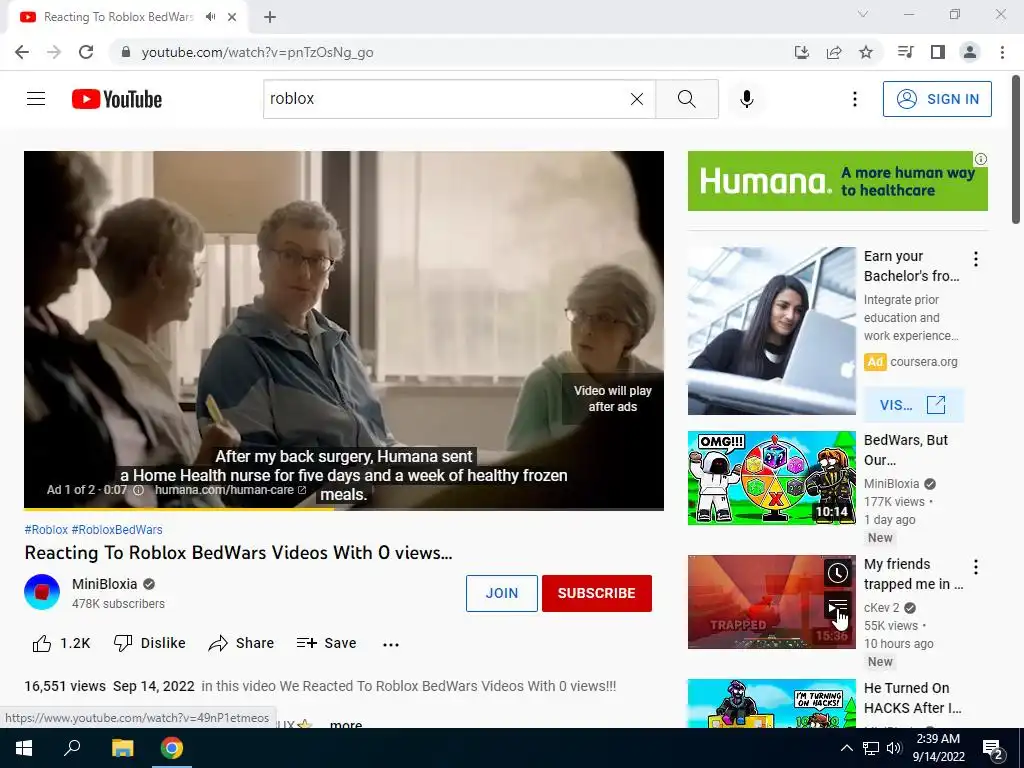Open File Explorer from taskbar
This screenshot has height=768, width=1024.
[x=122, y=748]
